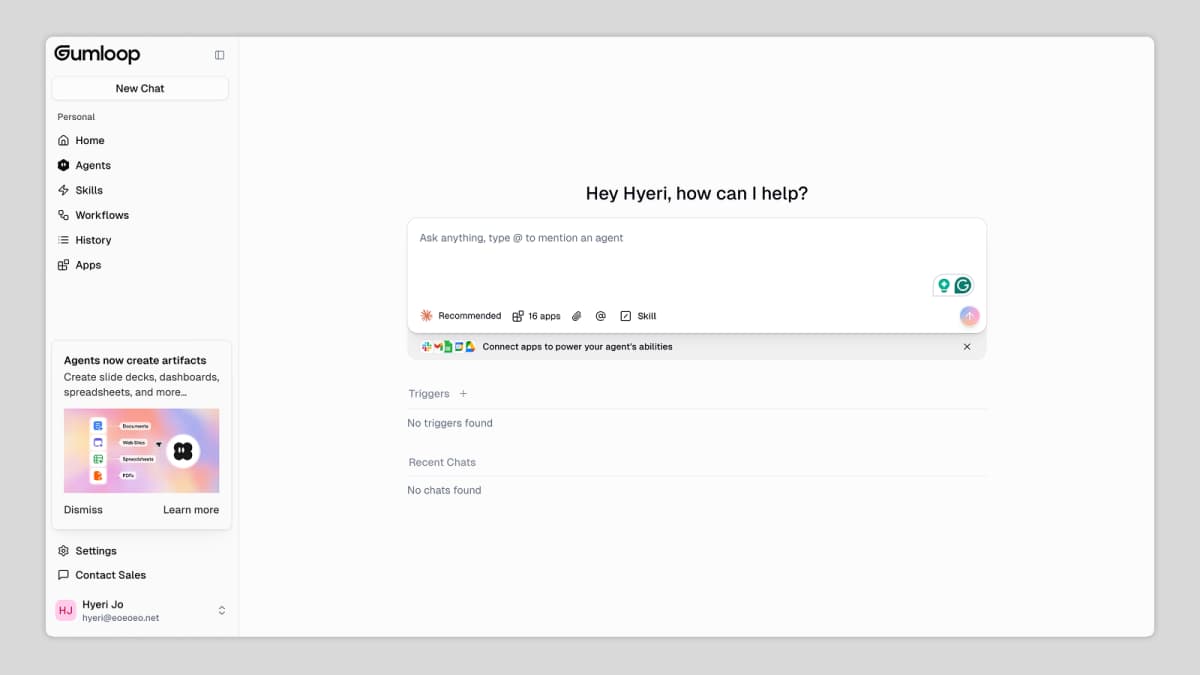1200x675 pixels.
Task: Click the artifacts promo image
Action: pyautogui.click(x=141, y=451)
